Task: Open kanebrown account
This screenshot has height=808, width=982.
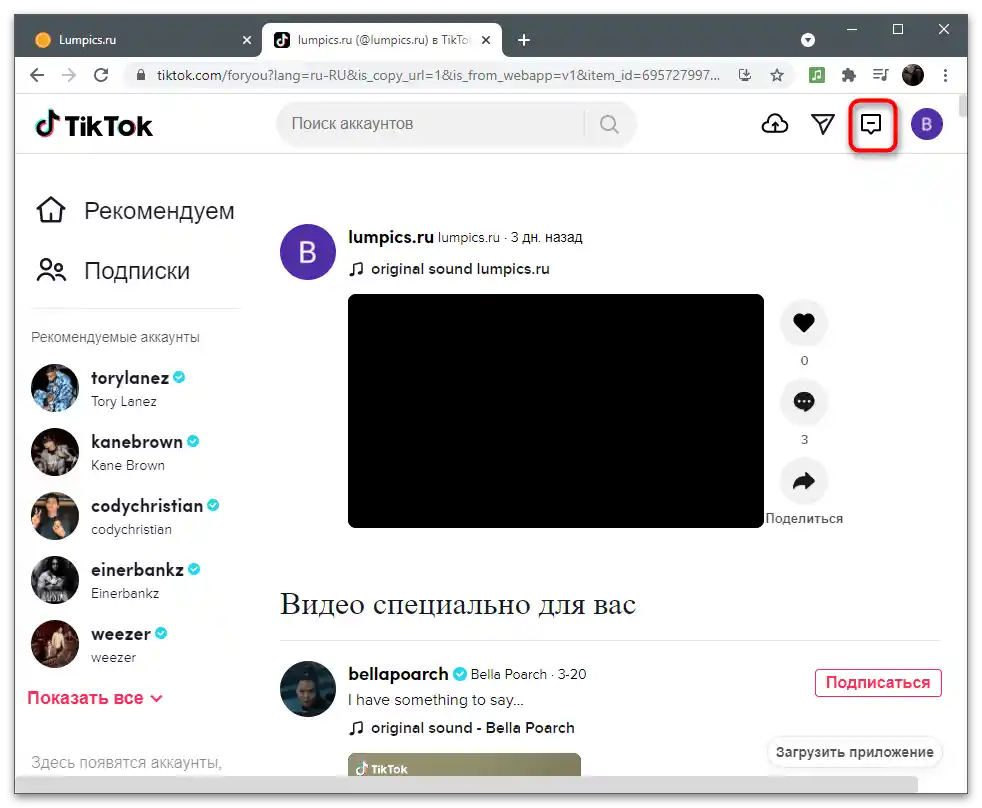Action: 137,442
